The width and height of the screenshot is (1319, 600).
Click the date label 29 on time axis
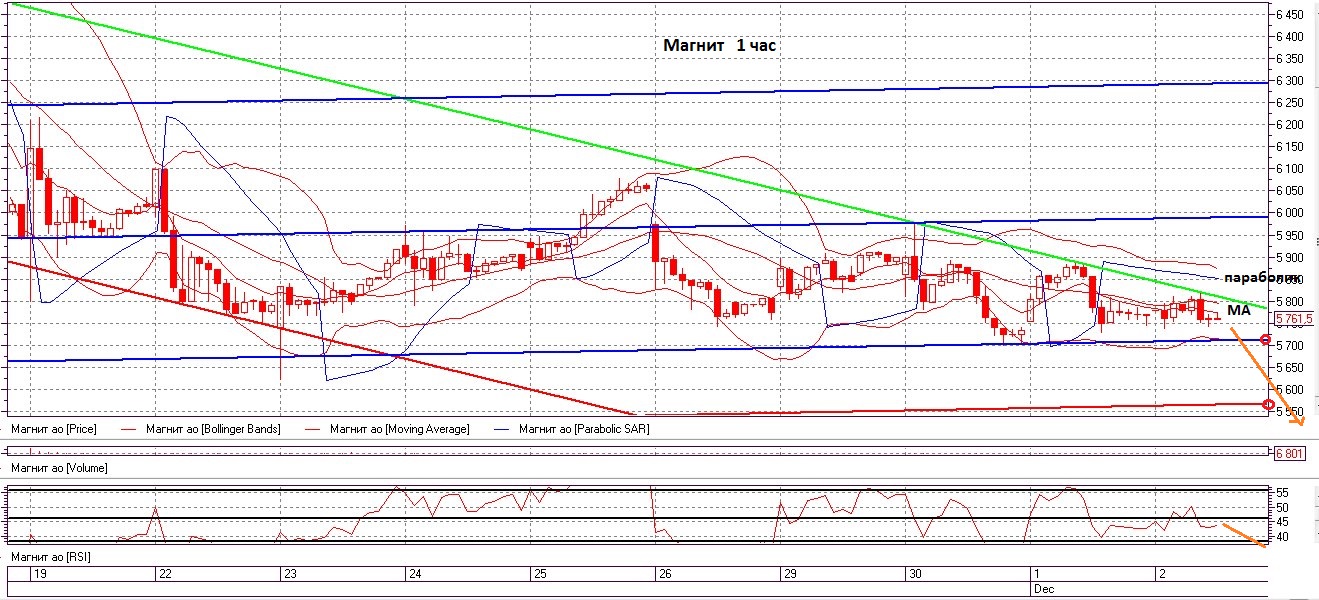789,574
